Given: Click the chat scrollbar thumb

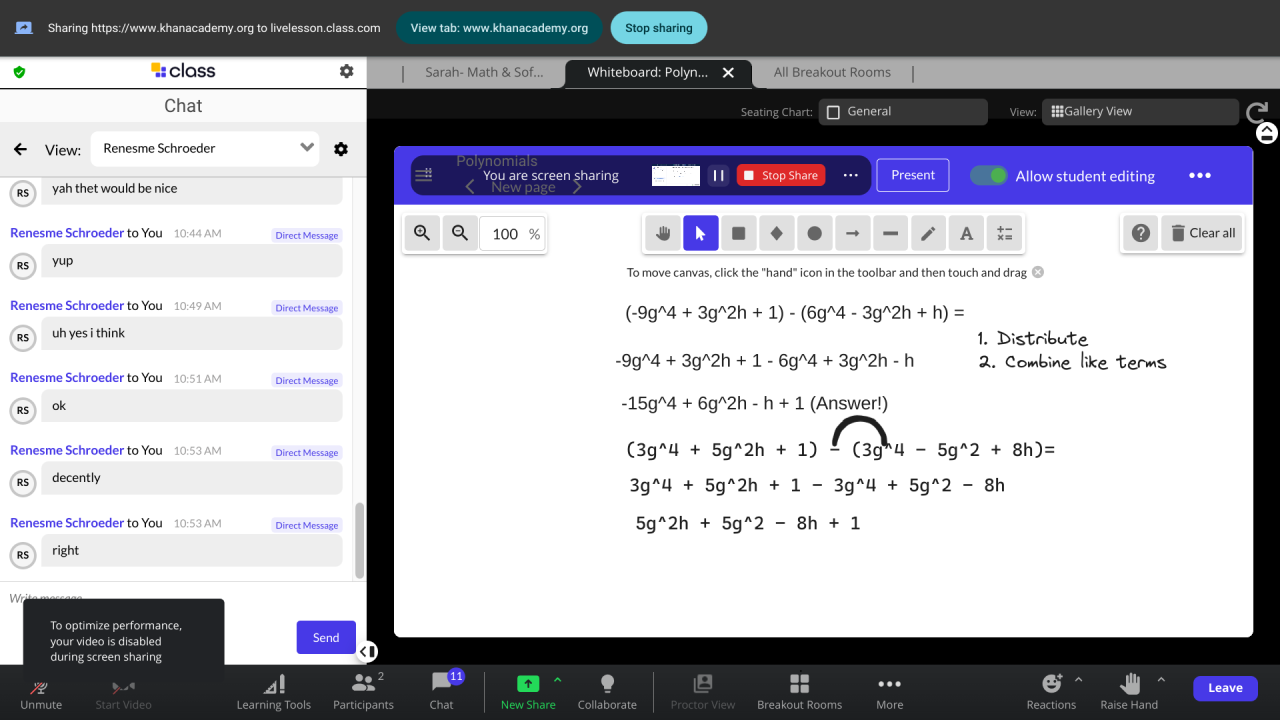Looking at the screenshot, I should click(x=360, y=540).
